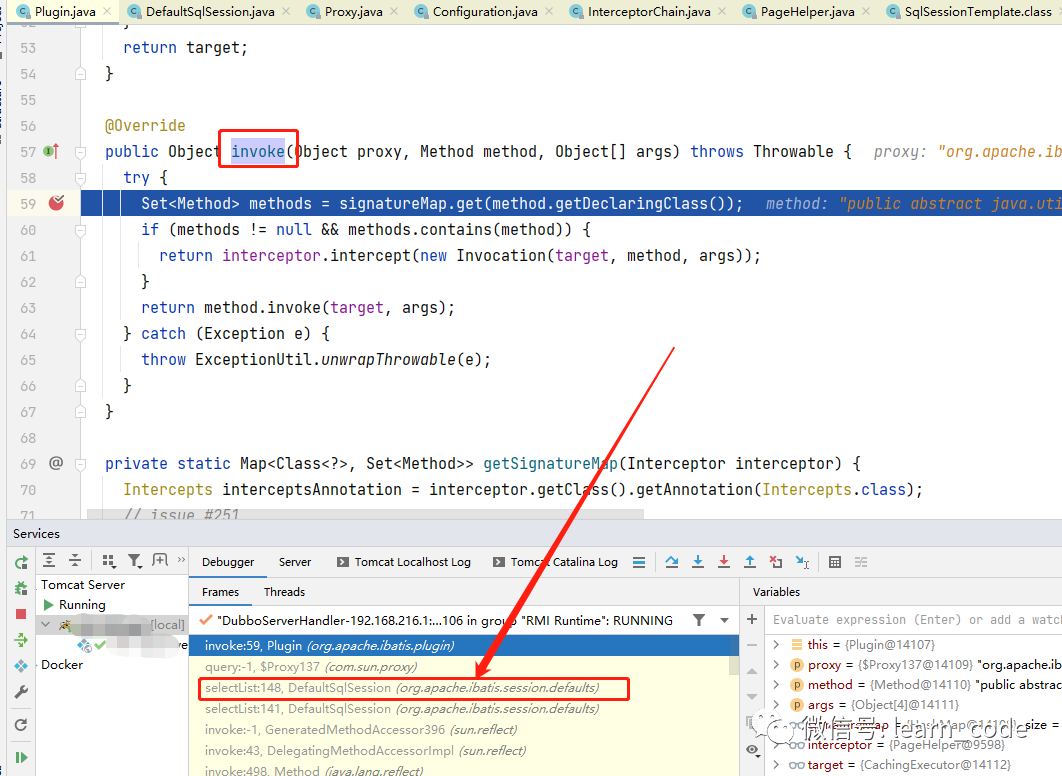Toggle the breakpoint on line 59

pos(56,203)
